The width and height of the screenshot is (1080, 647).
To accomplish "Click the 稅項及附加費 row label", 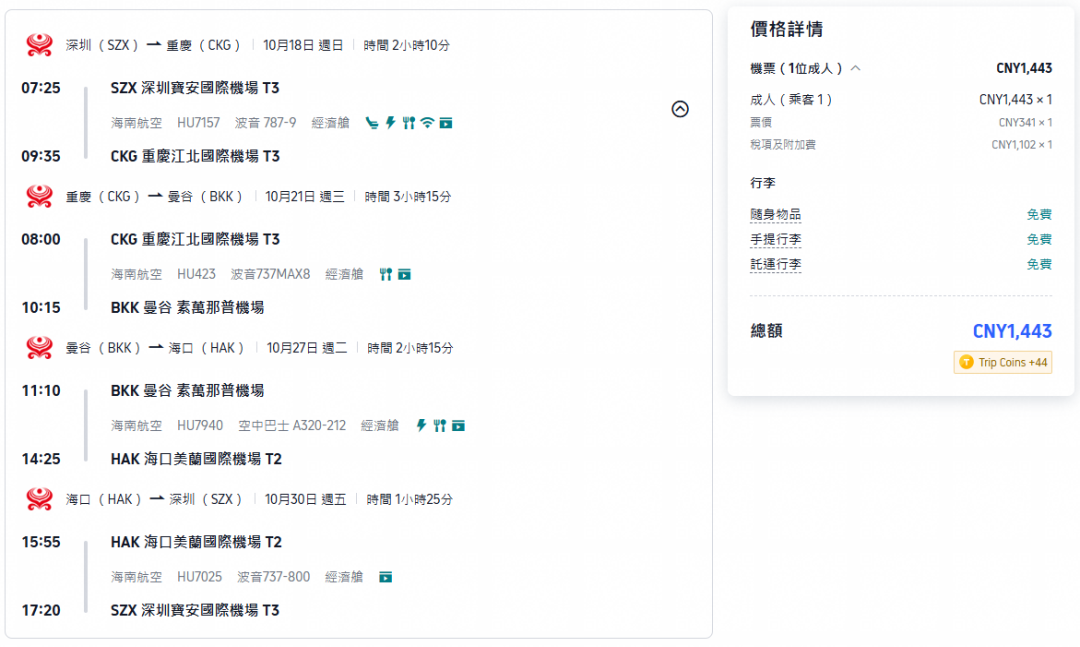I will (782, 145).
